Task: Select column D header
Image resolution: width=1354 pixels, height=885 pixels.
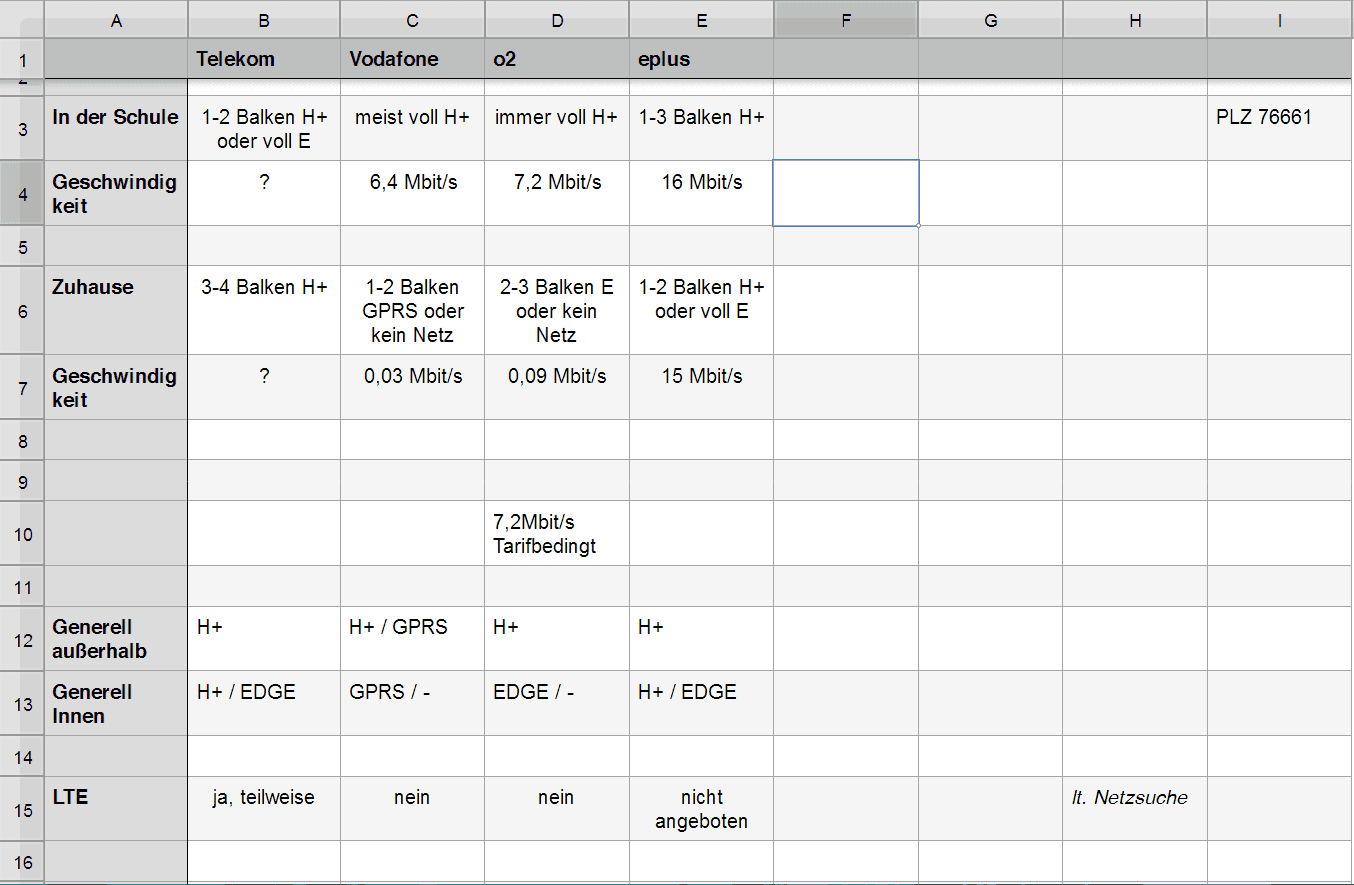Action: [557, 20]
